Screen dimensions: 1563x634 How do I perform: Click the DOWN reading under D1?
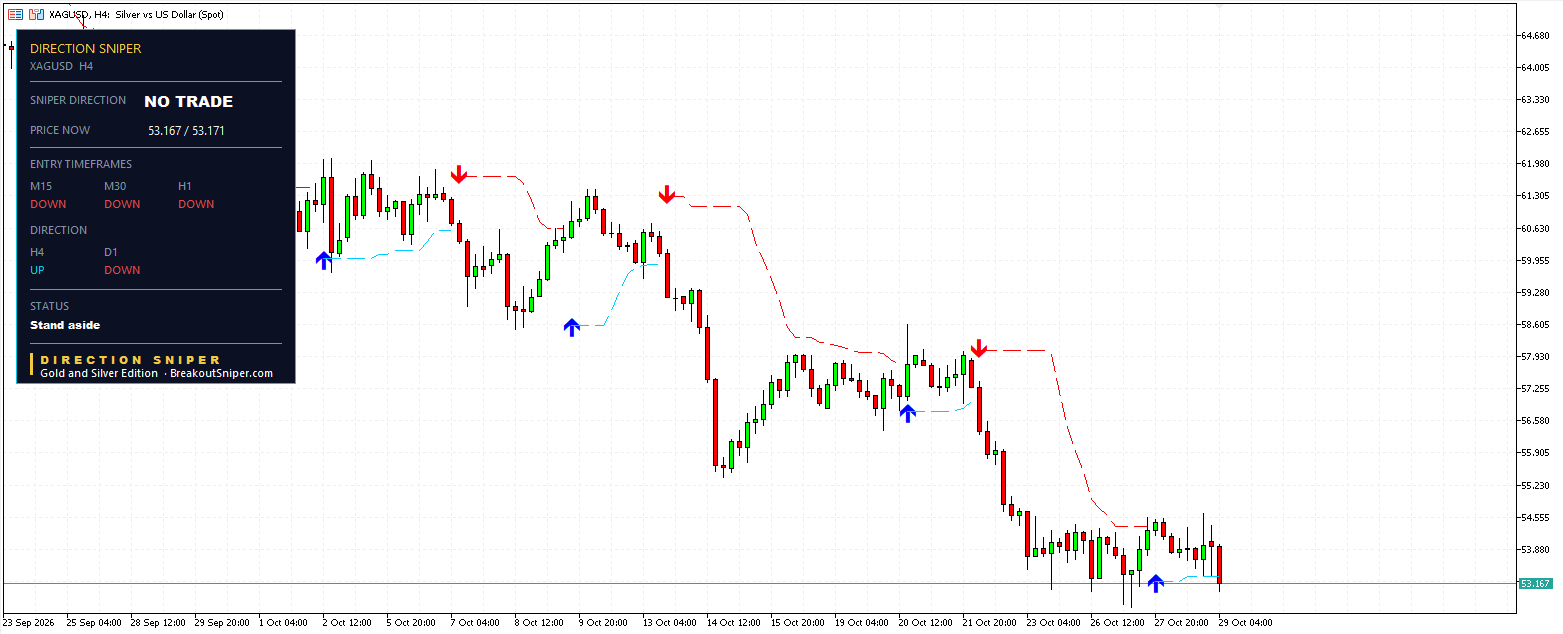(122, 270)
